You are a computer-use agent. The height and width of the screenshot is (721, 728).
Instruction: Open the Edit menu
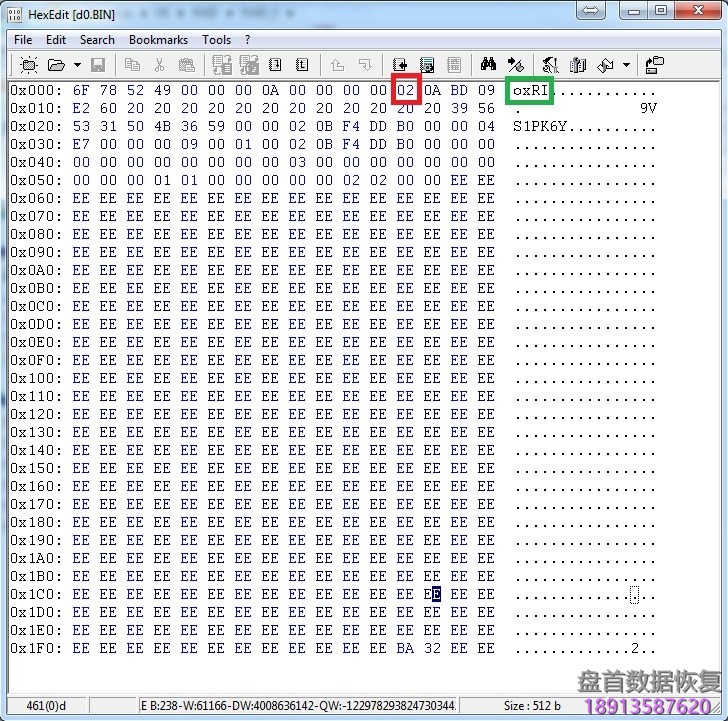(56, 40)
